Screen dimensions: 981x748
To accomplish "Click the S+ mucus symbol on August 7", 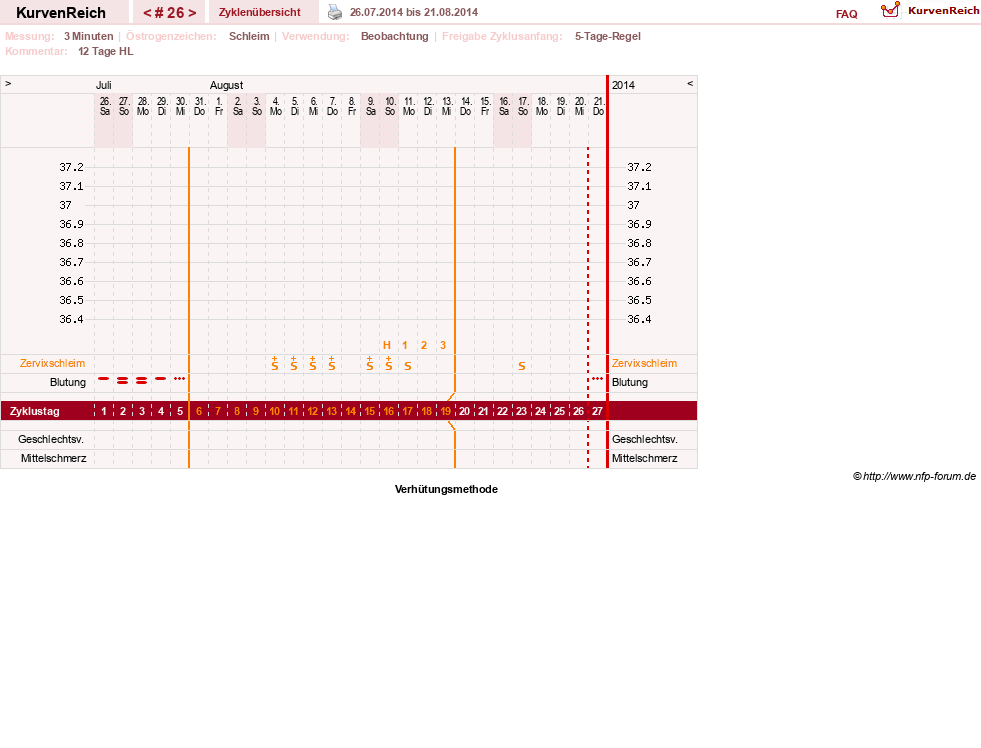I will coord(332,363).
